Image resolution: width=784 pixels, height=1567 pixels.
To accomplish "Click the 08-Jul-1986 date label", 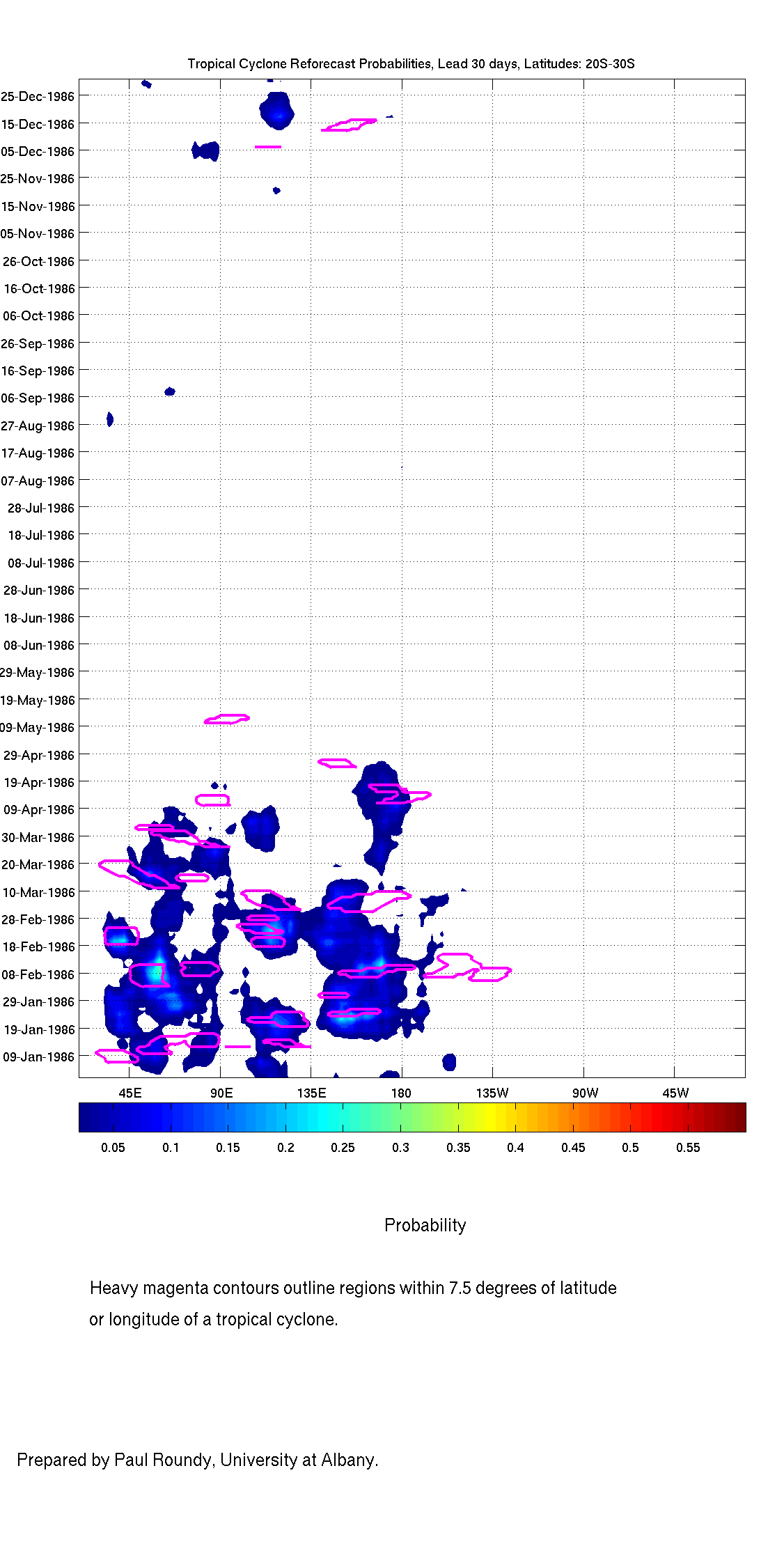I will pyautogui.click(x=41, y=563).
